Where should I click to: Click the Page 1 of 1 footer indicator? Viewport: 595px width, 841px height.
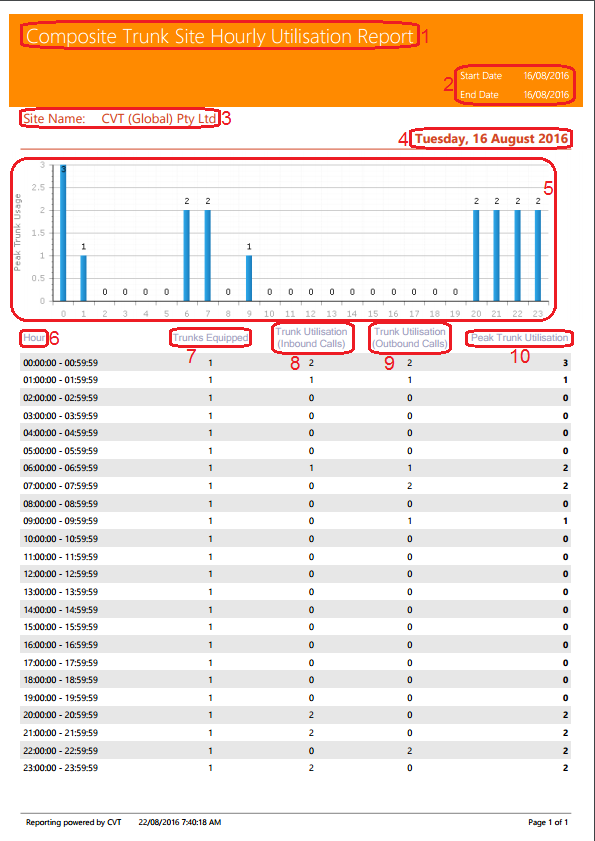tap(548, 822)
